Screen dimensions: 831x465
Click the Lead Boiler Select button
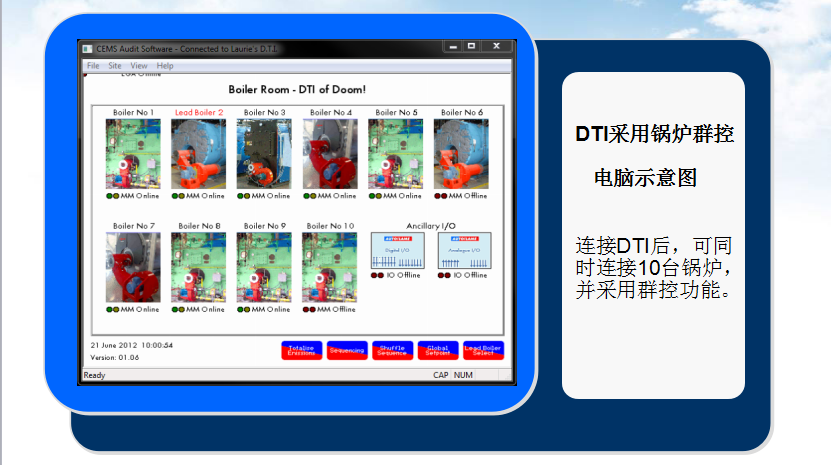coord(483,351)
